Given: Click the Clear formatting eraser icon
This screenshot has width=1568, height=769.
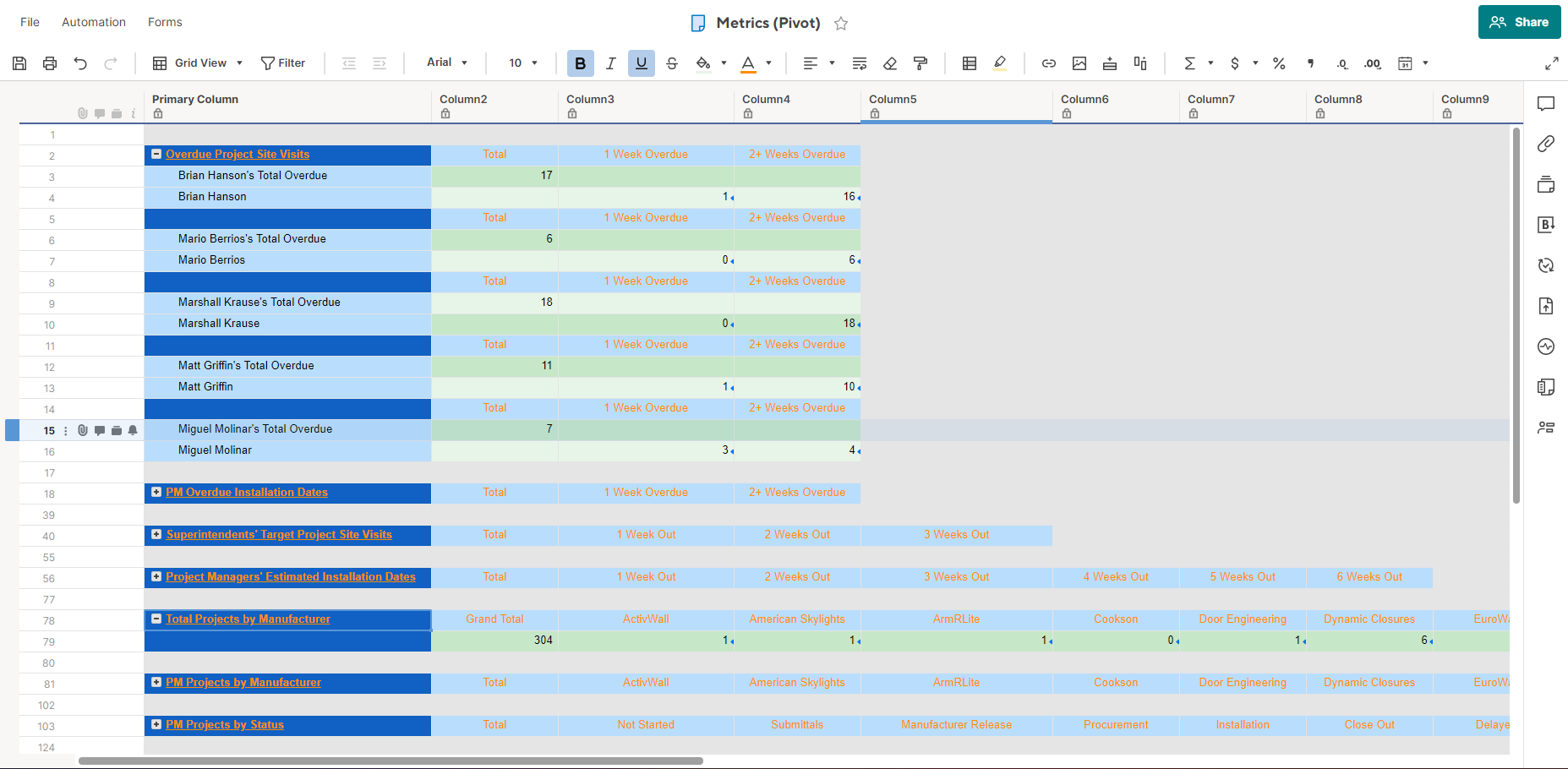Looking at the screenshot, I should 890,63.
